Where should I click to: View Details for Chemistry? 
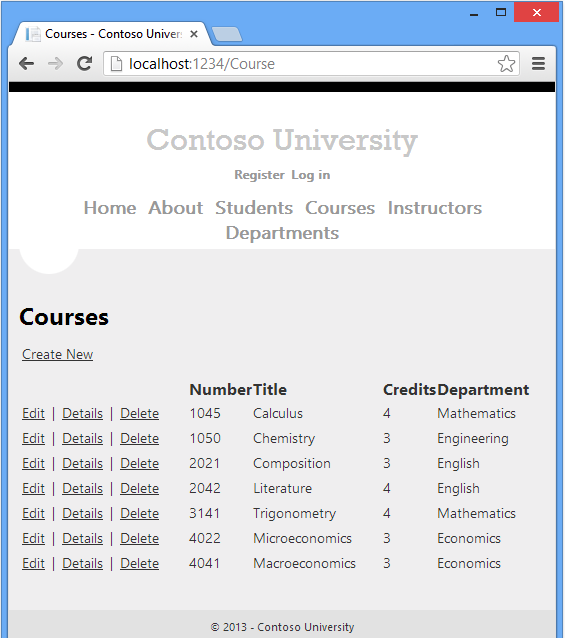tap(83, 439)
